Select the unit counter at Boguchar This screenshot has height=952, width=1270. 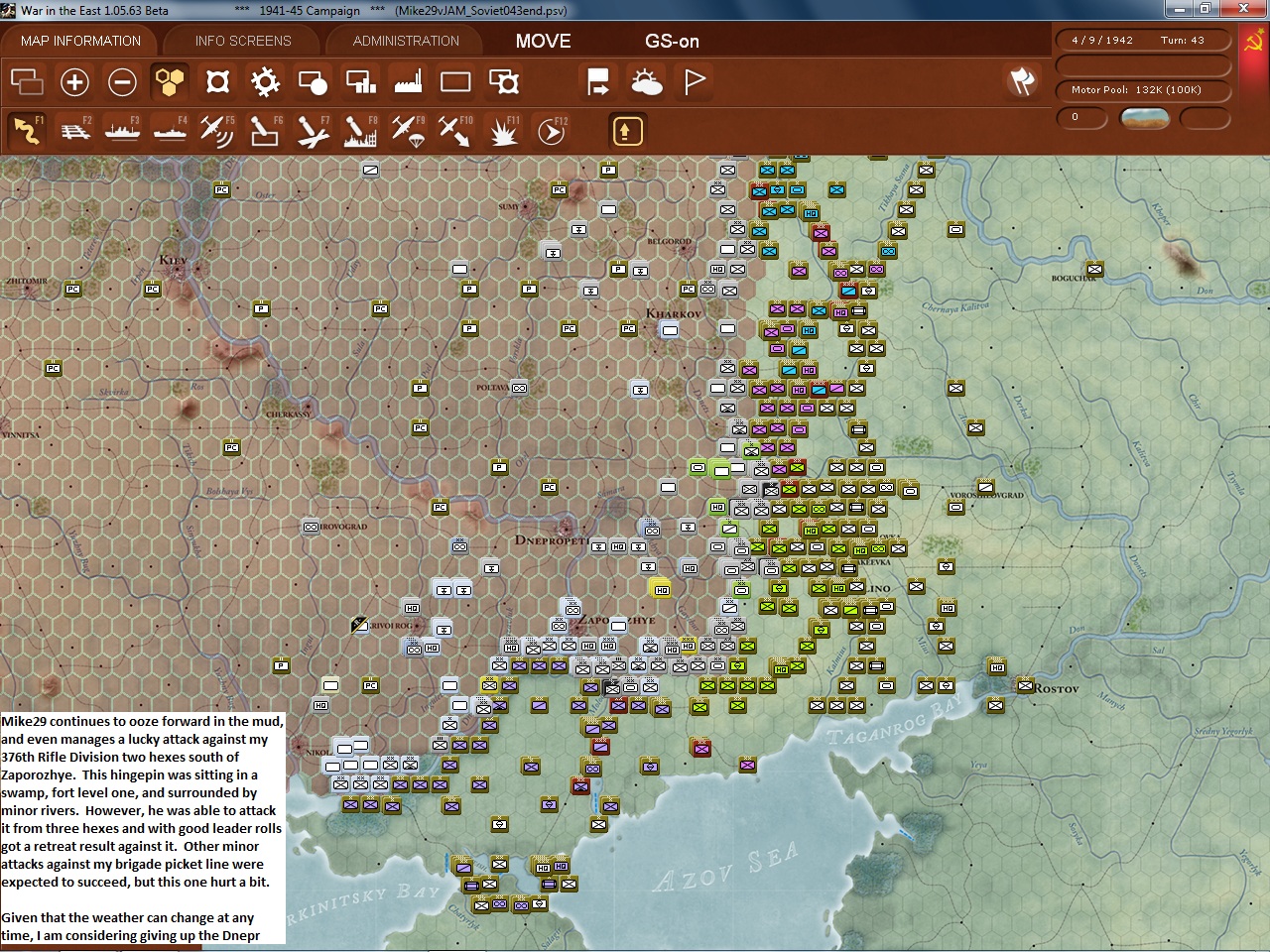pyautogui.click(x=1094, y=269)
